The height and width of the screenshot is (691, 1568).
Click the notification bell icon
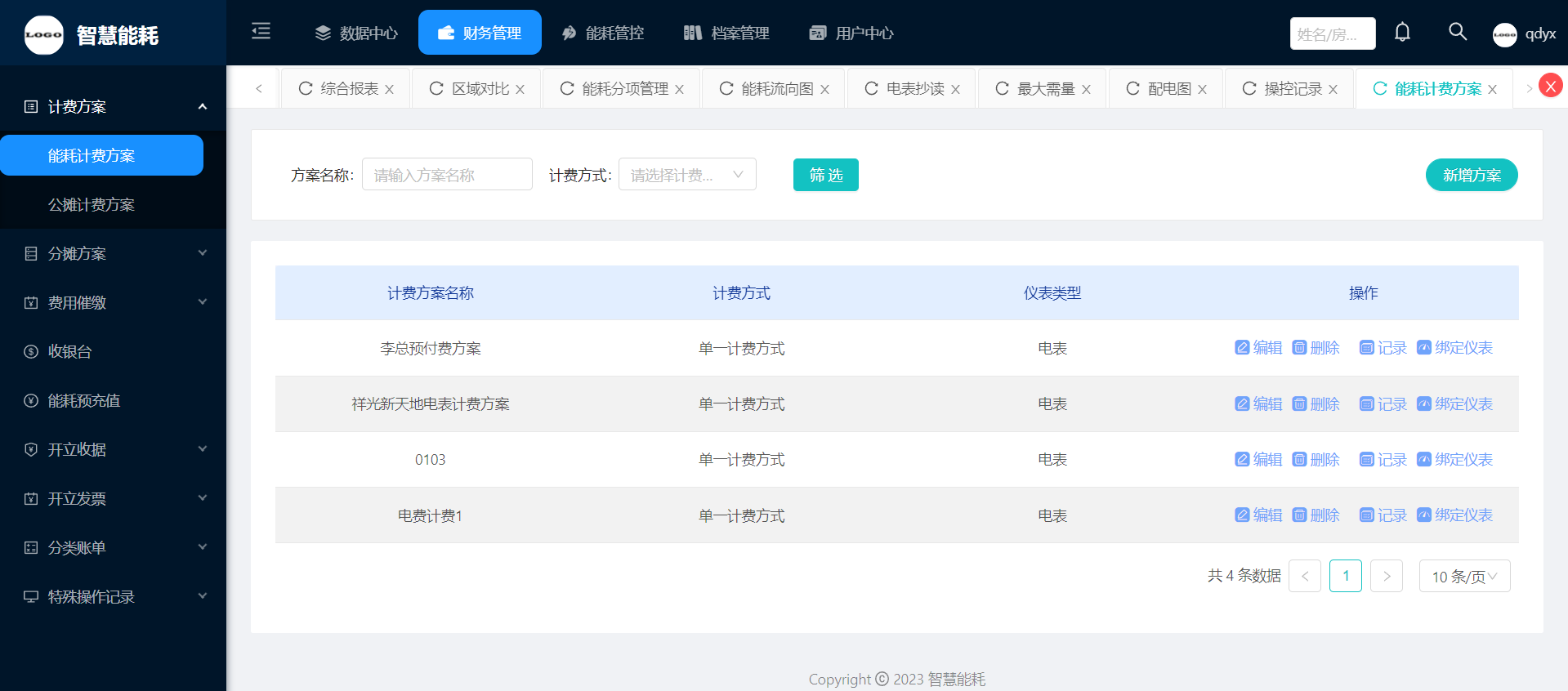[1402, 33]
